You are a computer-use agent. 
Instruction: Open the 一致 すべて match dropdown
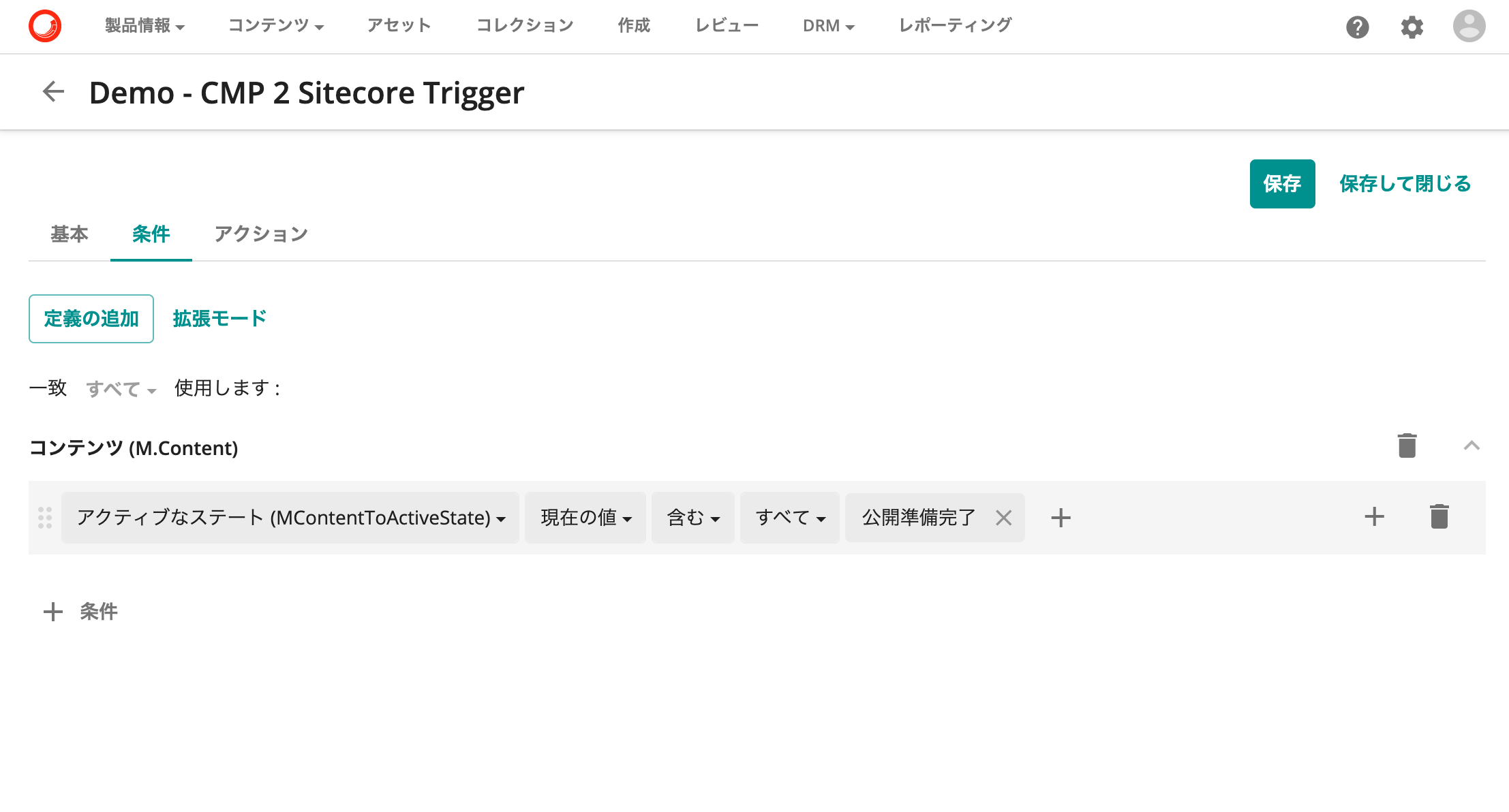point(121,389)
